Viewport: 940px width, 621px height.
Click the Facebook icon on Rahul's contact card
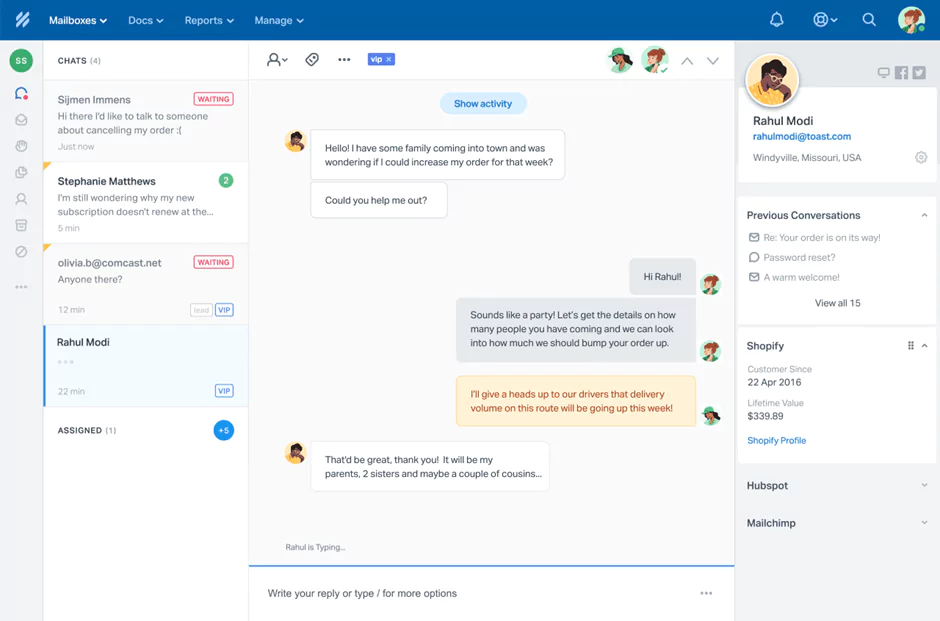tap(902, 72)
